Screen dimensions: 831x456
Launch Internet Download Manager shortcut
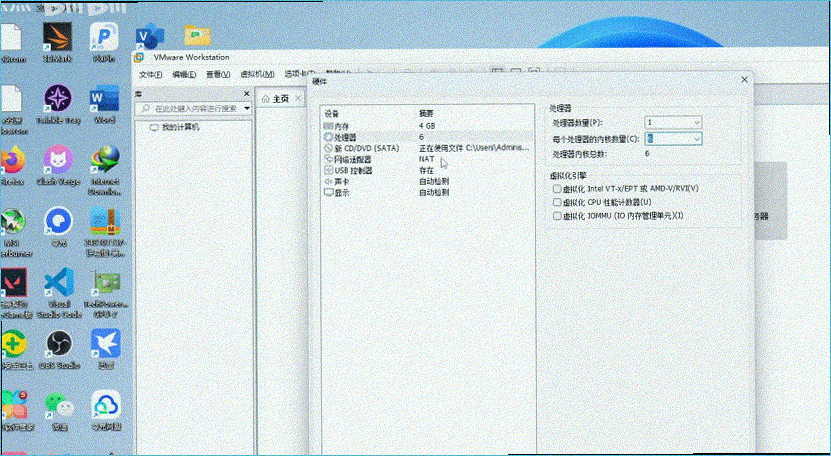tap(105, 161)
